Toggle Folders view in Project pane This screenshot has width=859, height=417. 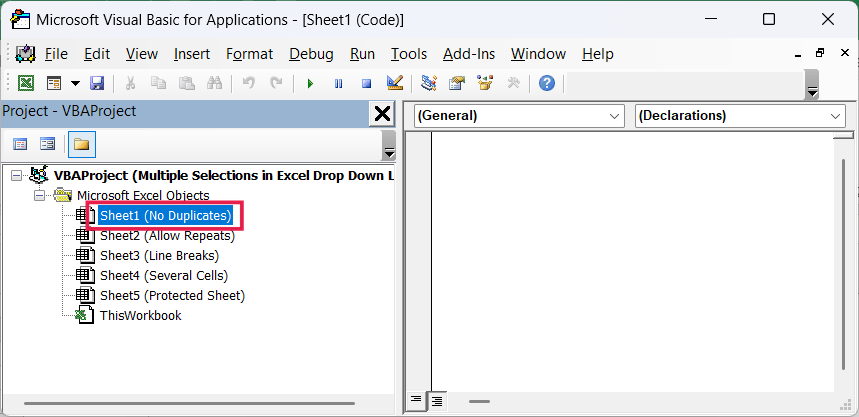(82, 145)
